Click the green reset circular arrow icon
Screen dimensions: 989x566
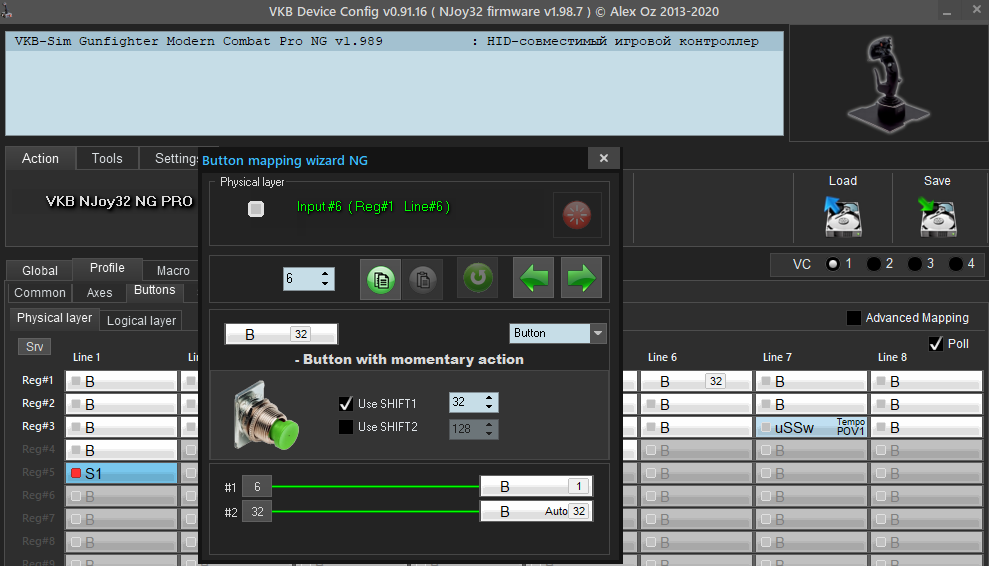tap(477, 278)
